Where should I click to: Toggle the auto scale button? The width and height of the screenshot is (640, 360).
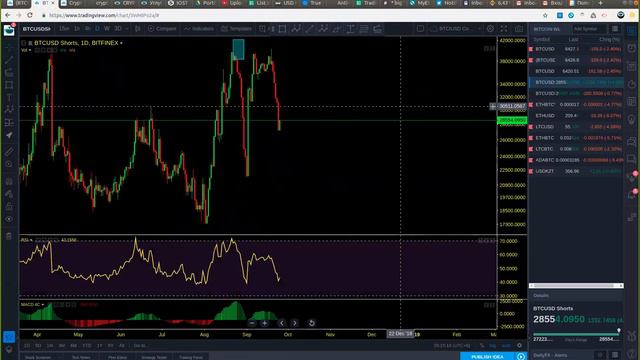point(506,346)
